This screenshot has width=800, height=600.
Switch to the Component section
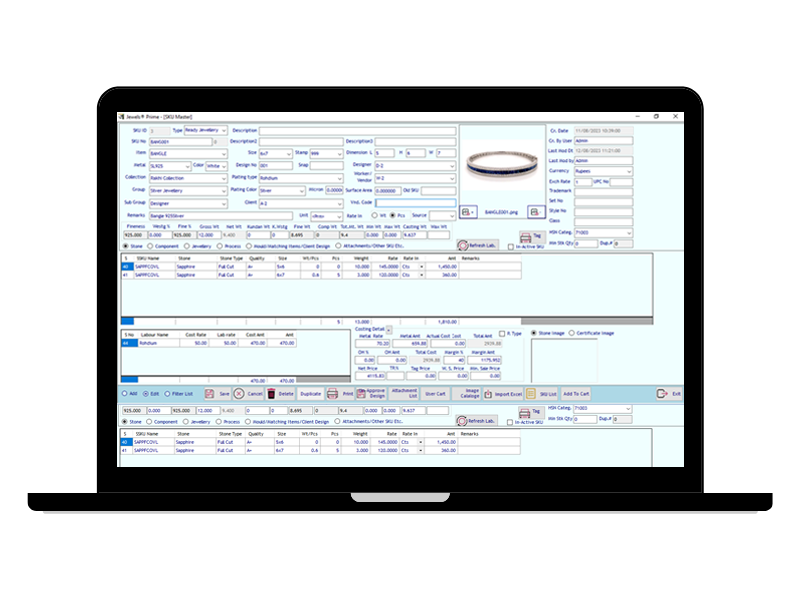point(151,245)
